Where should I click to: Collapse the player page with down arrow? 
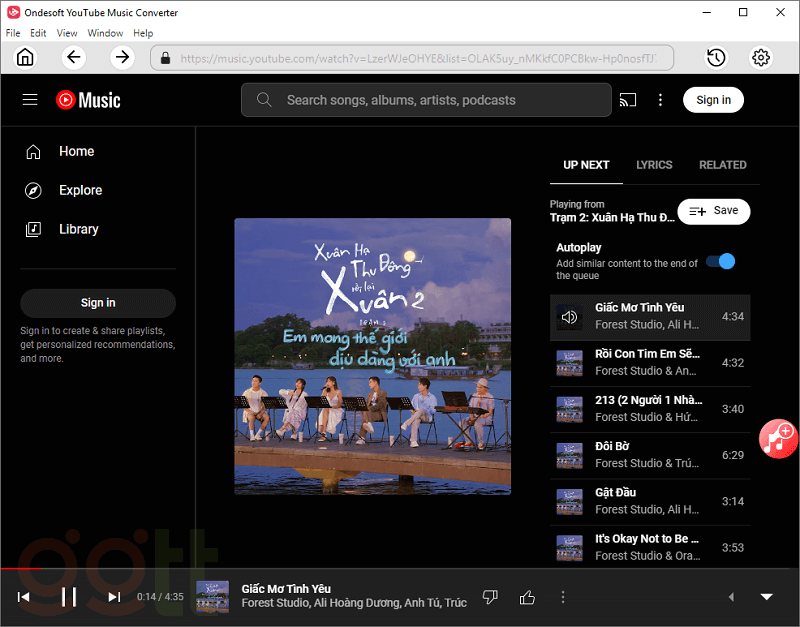coord(767,597)
